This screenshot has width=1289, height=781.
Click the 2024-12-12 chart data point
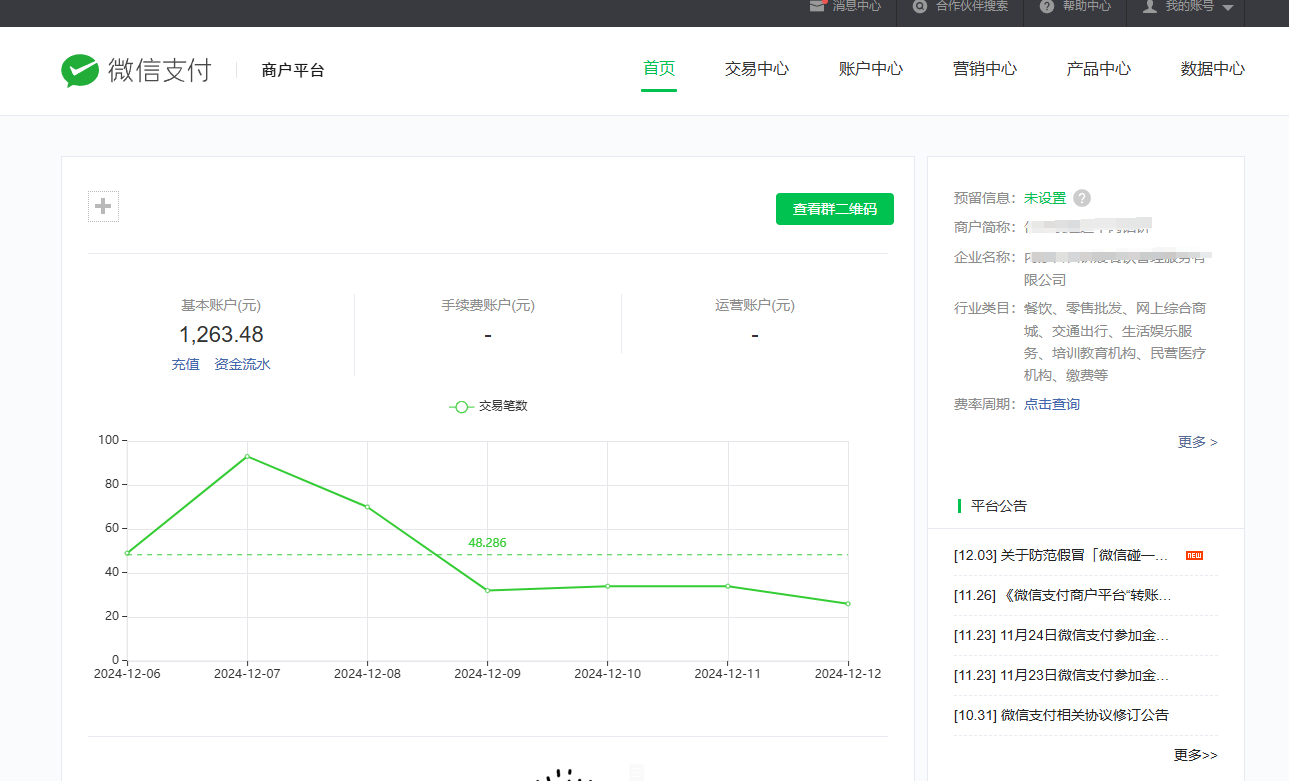[848, 603]
